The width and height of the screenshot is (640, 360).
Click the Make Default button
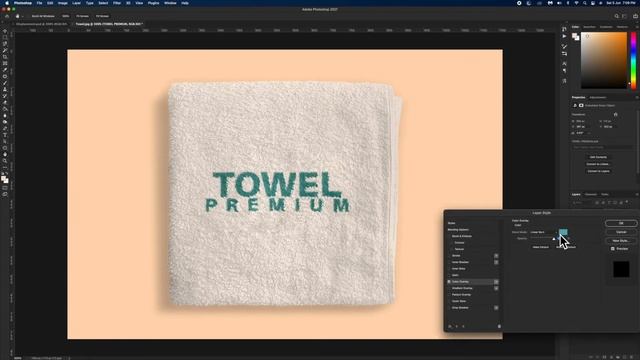[540, 247]
